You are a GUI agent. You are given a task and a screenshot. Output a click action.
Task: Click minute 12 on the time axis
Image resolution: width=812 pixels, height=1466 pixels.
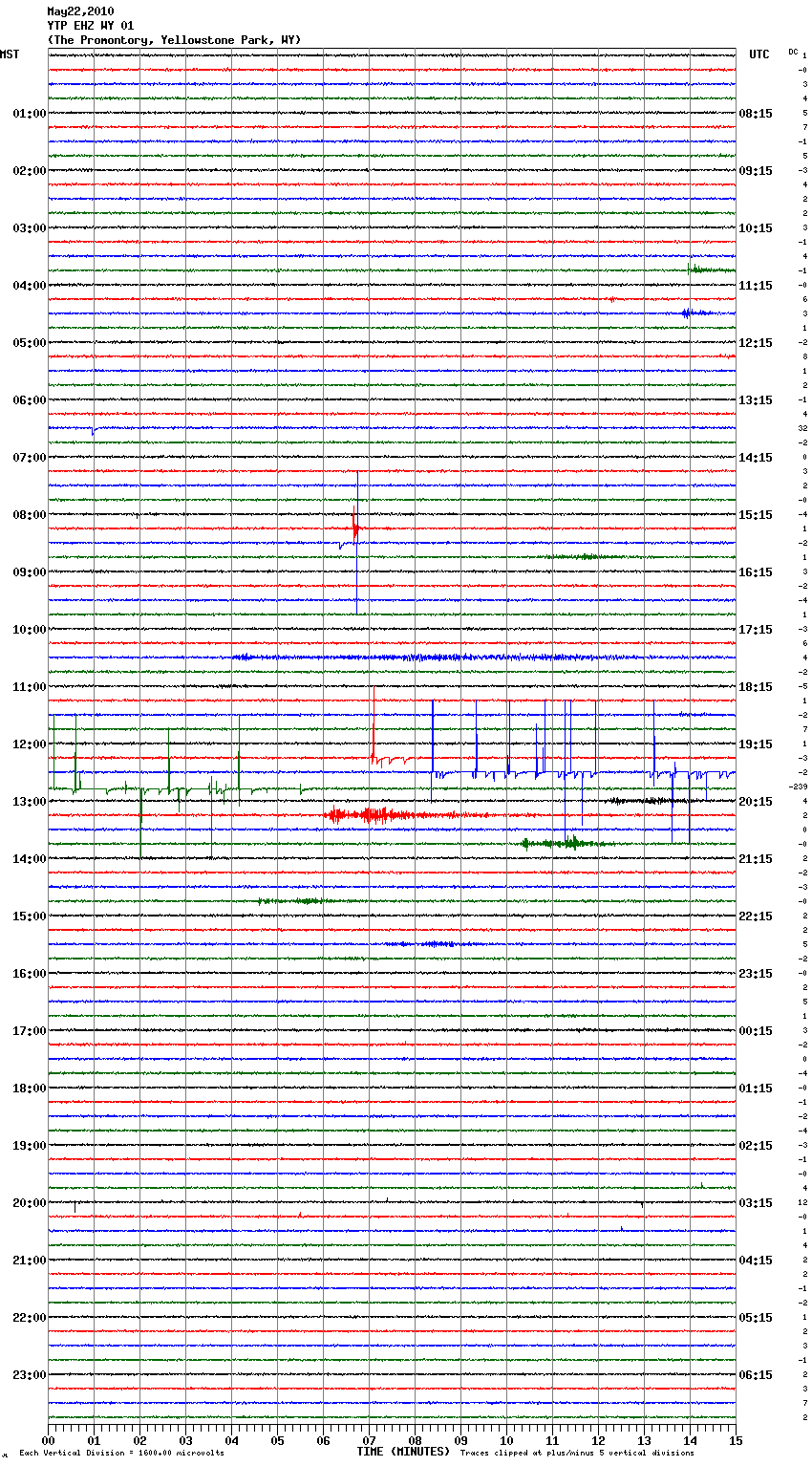[x=598, y=1440]
